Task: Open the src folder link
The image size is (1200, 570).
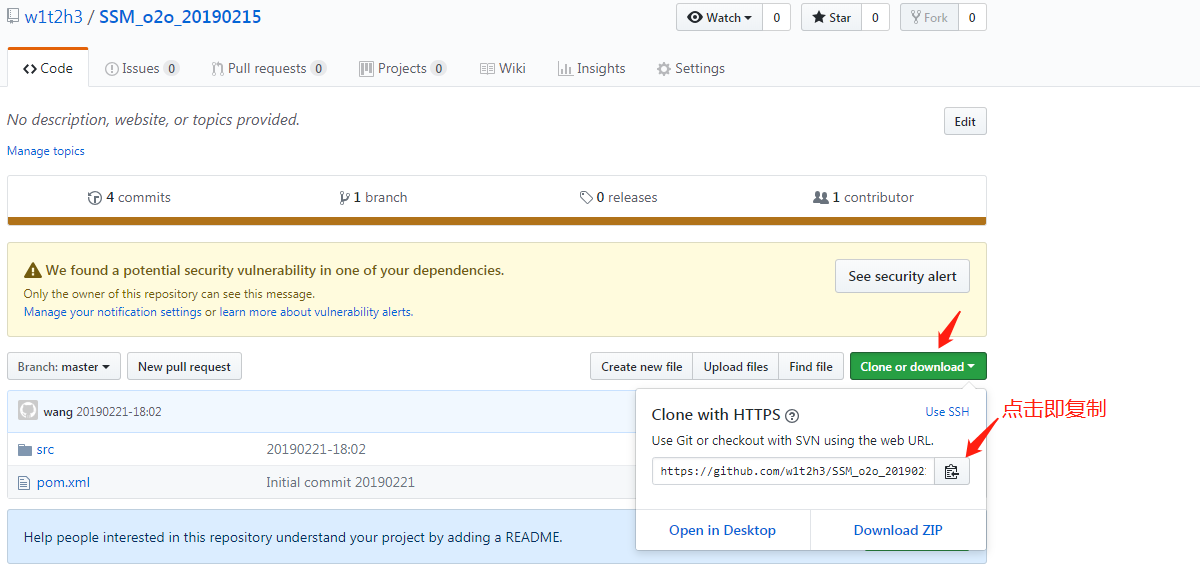Action: click(45, 450)
